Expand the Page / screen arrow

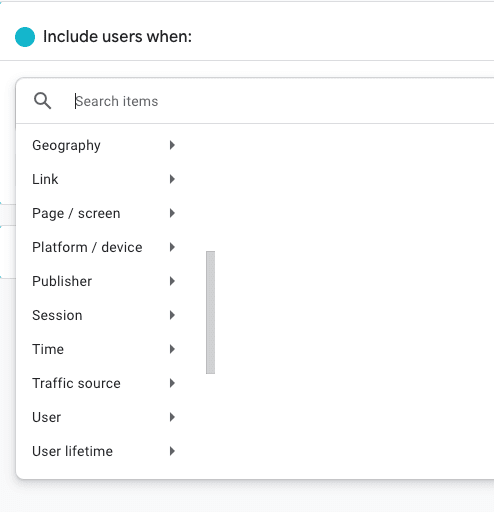172,213
